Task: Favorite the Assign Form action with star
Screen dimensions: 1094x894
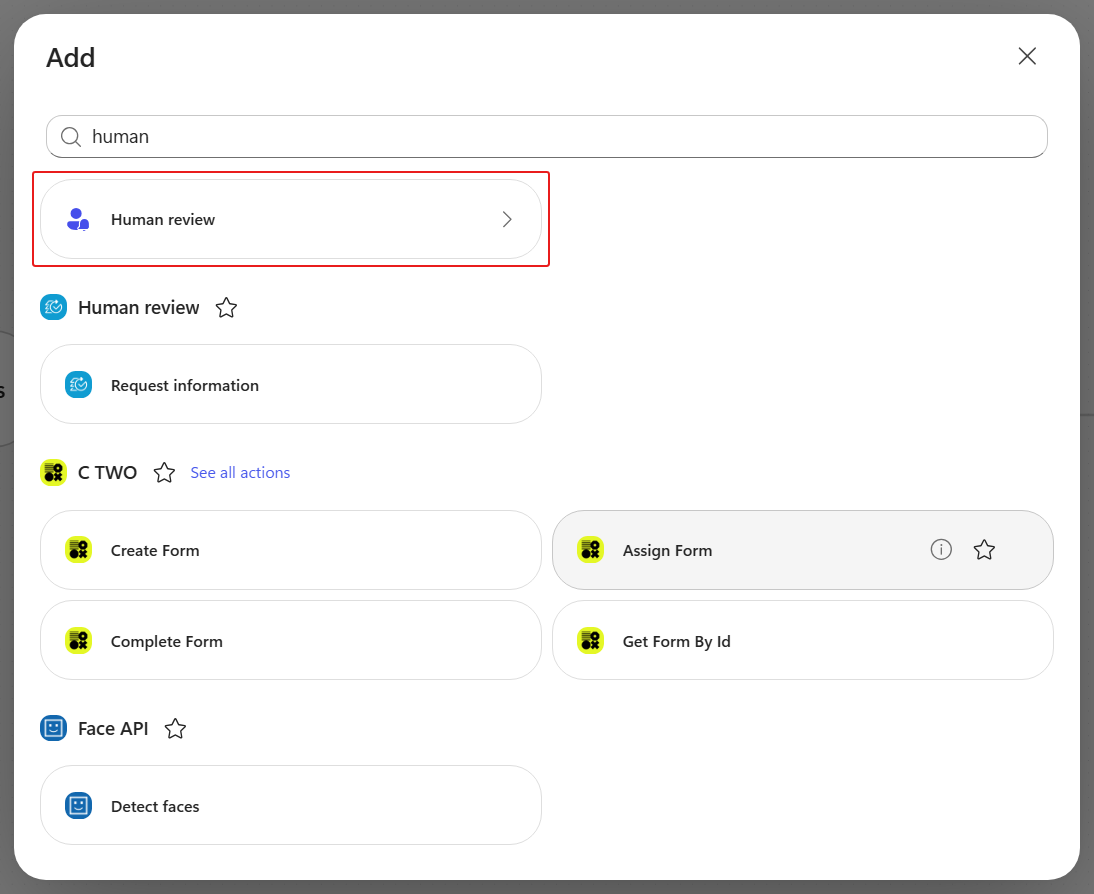Action: [x=984, y=550]
